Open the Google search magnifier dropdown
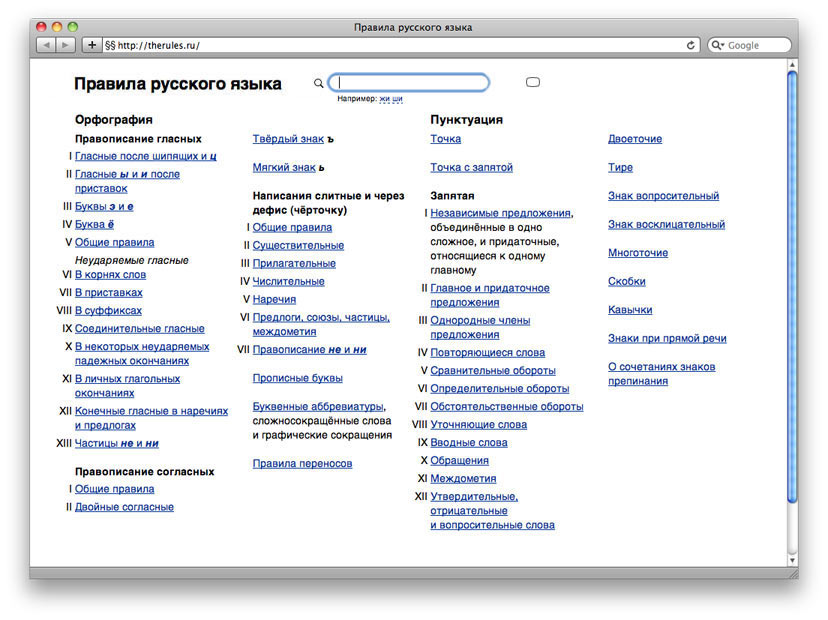This screenshot has height=620, width=828. (718, 45)
